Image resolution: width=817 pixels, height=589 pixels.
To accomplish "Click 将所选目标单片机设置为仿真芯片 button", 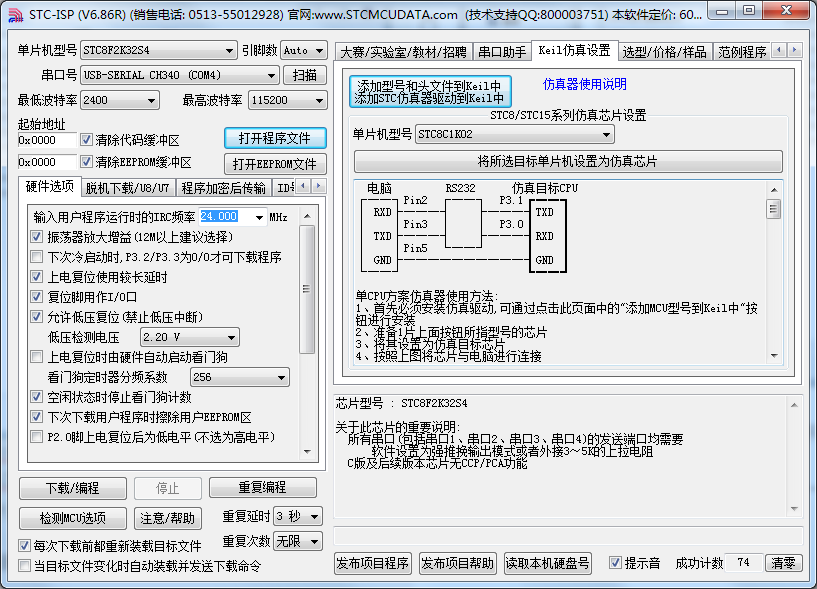I will pyautogui.click(x=568, y=162).
